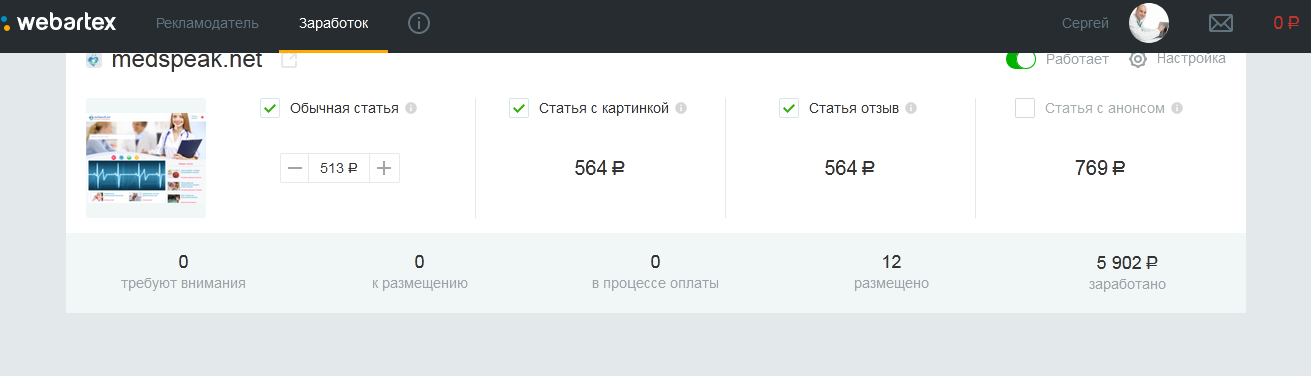This screenshot has width=1311, height=376.
Task: Uncheck the Обычная статья checkbox
Action: 270,108
